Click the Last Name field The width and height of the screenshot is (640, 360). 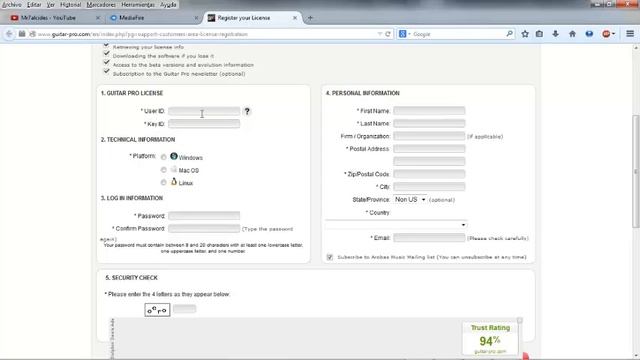429,123
